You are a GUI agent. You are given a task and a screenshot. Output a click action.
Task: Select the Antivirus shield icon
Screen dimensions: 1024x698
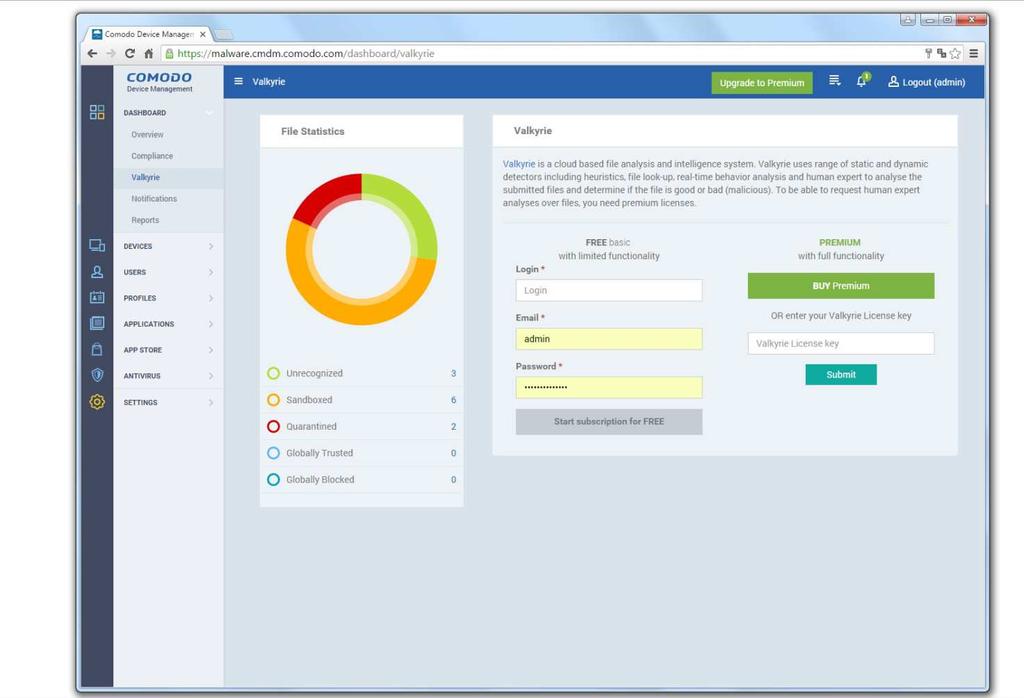pos(97,375)
